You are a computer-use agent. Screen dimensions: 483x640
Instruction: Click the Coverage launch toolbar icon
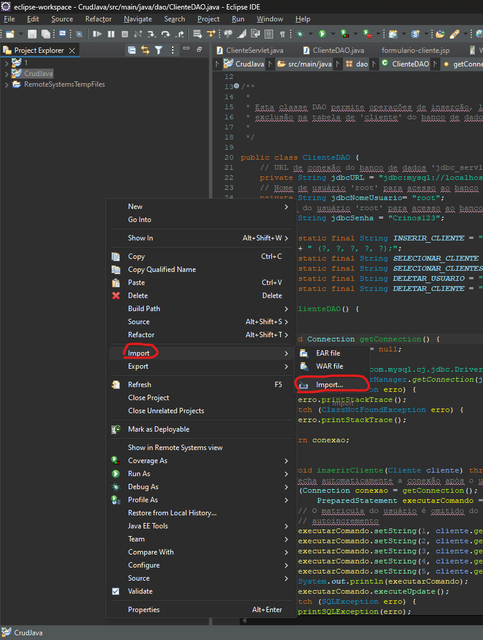pos(345,34)
